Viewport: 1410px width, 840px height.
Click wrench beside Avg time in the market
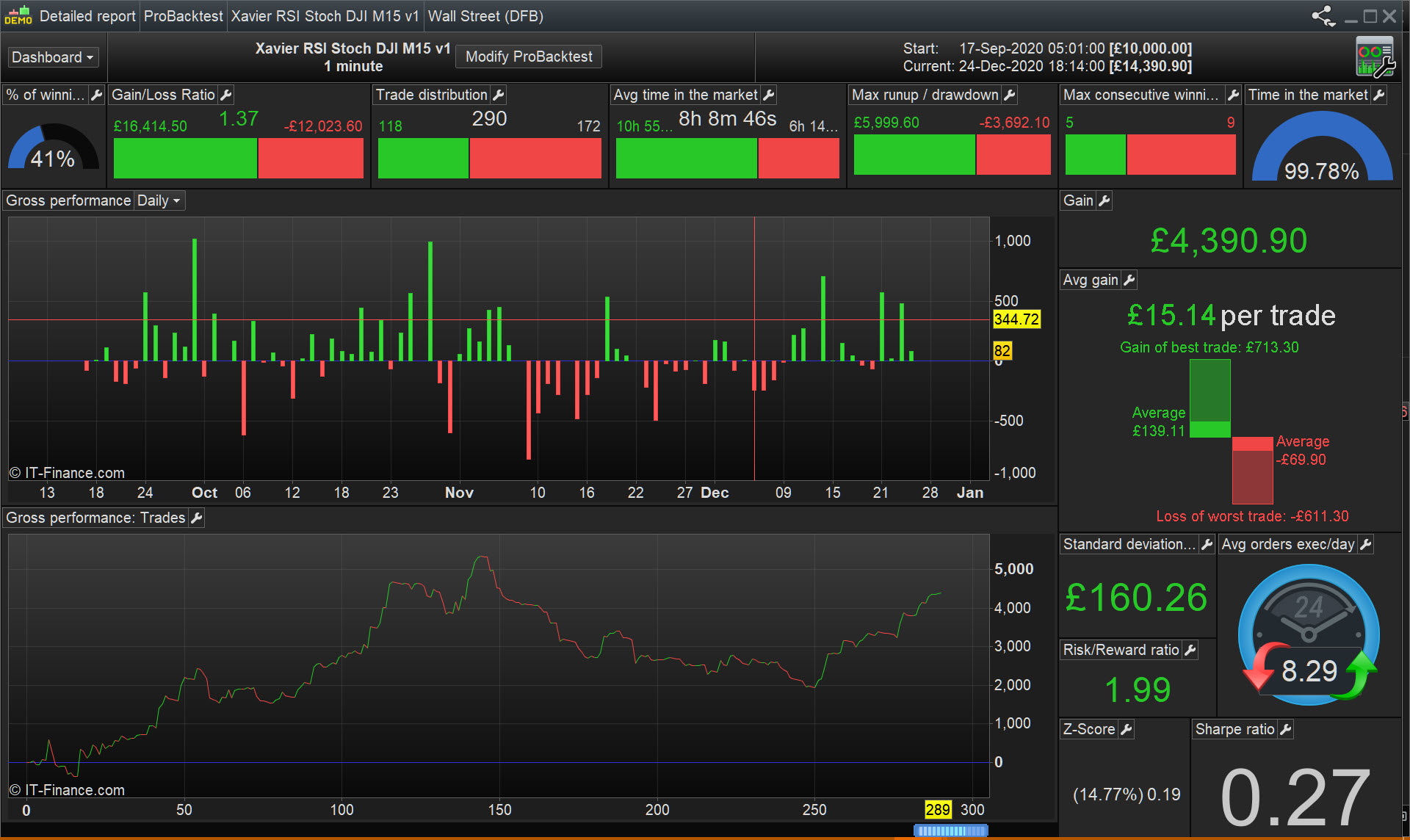[x=769, y=95]
